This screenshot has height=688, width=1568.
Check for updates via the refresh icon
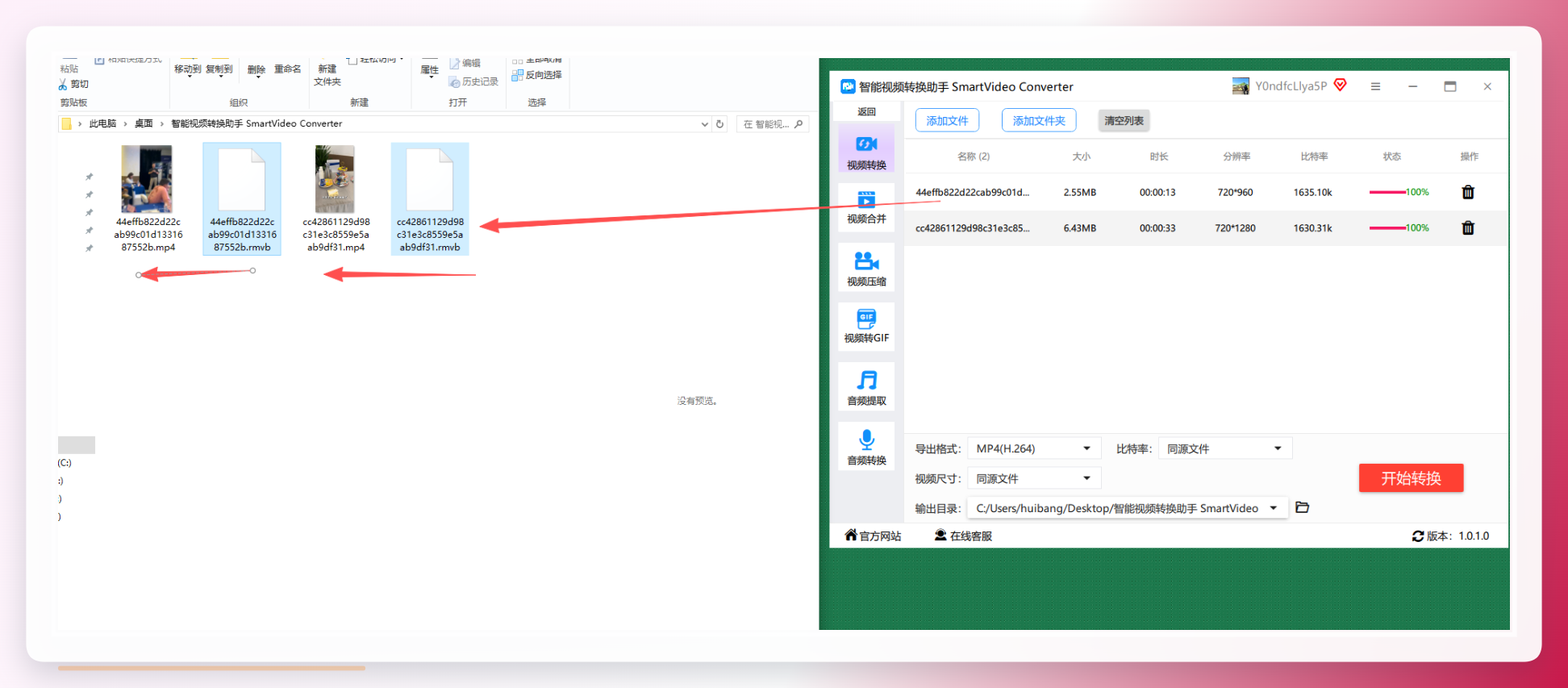click(1417, 536)
